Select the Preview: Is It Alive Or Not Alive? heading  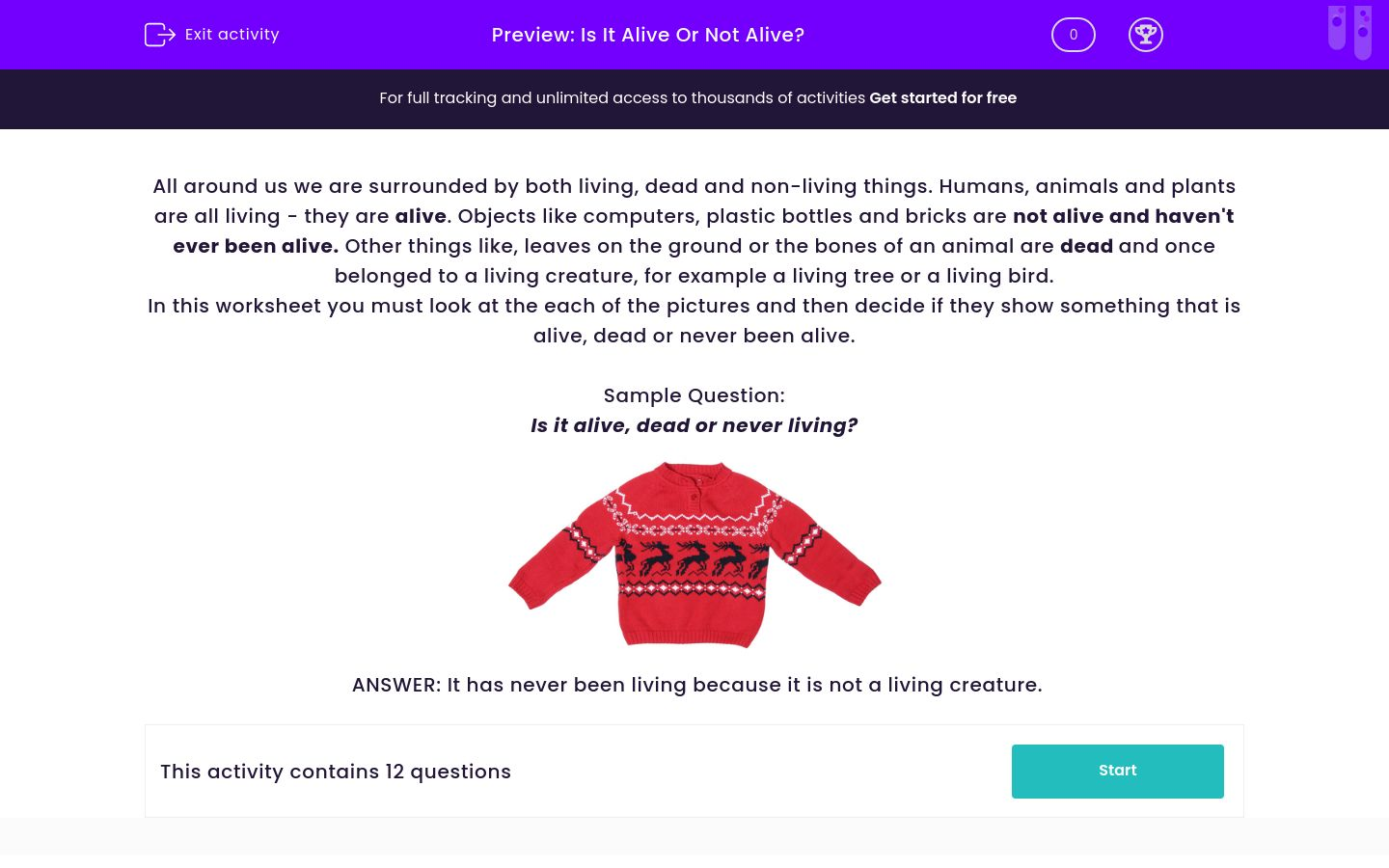pyautogui.click(x=647, y=35)
